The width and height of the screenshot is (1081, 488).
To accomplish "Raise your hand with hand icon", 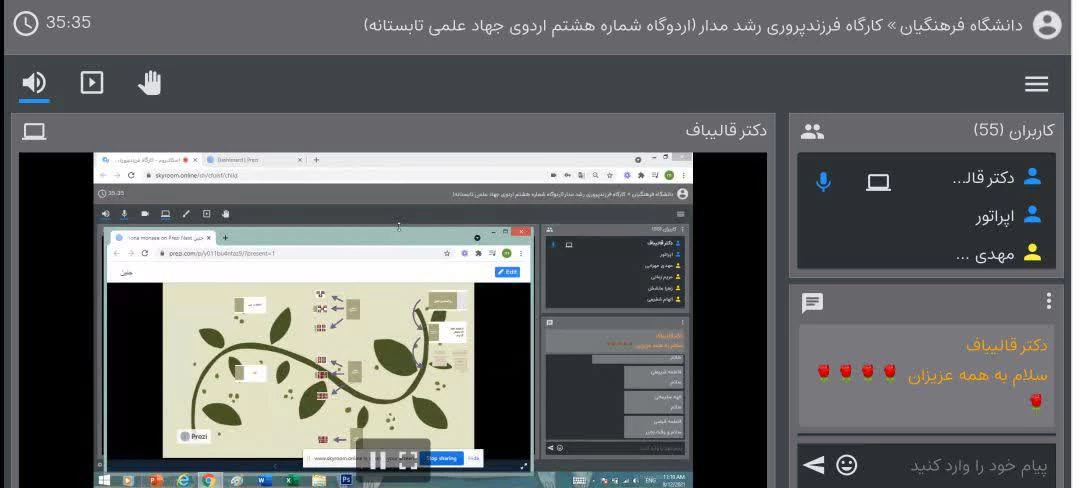I will click(x=149, y=83).
